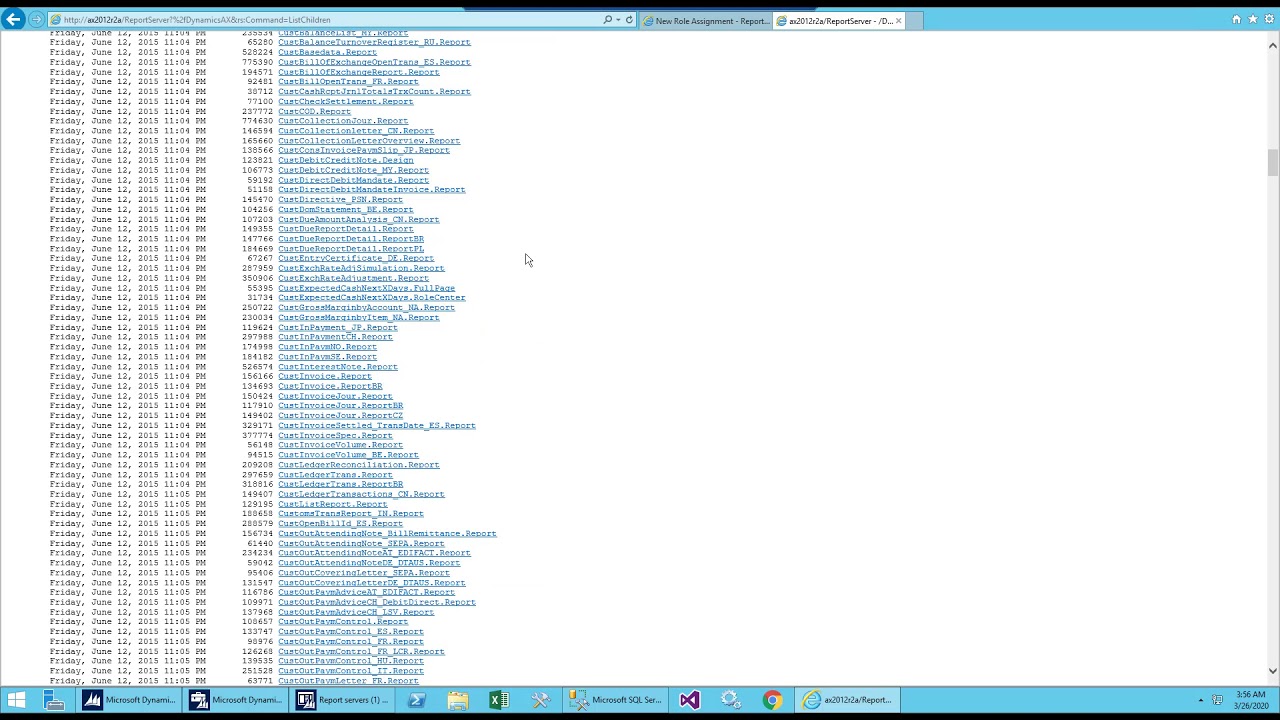Open PowerShell from the taskbar
This screenshot has width=1280, height=720.
(x=417, y=700)
